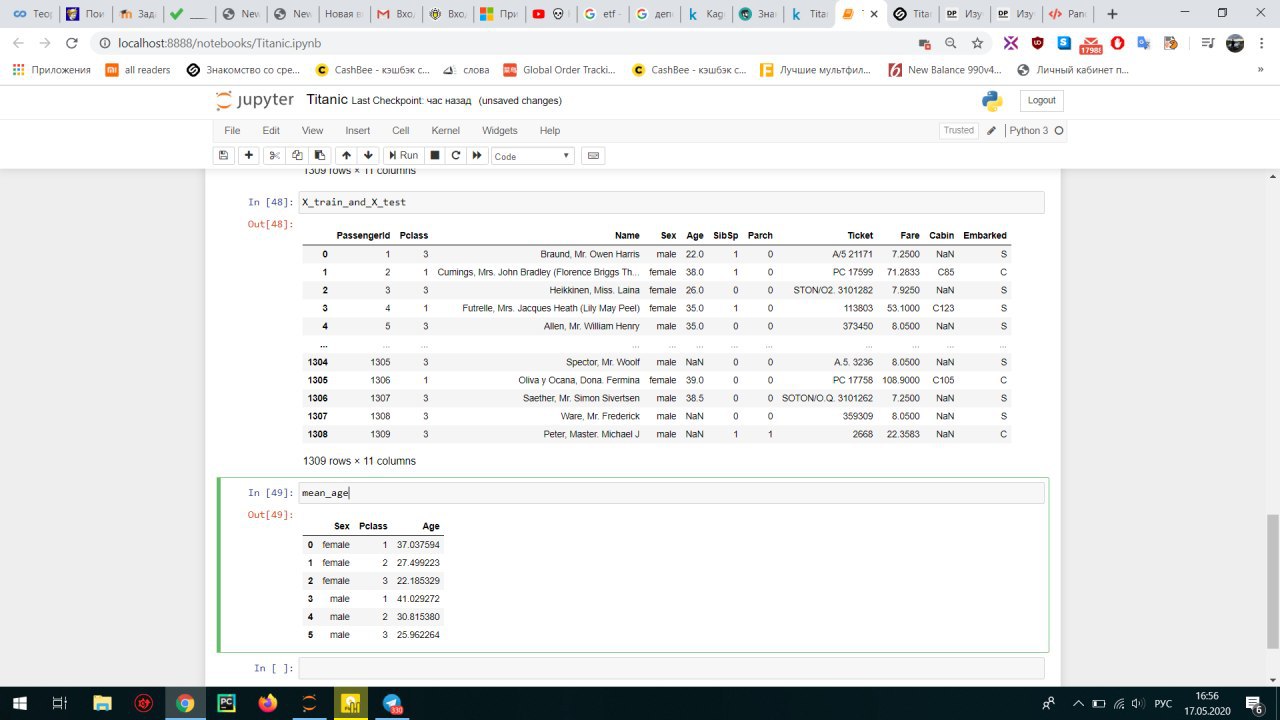The image size is (1280, 720).
Task: Show hidden system tray icons
Action: coord(1077,703)
